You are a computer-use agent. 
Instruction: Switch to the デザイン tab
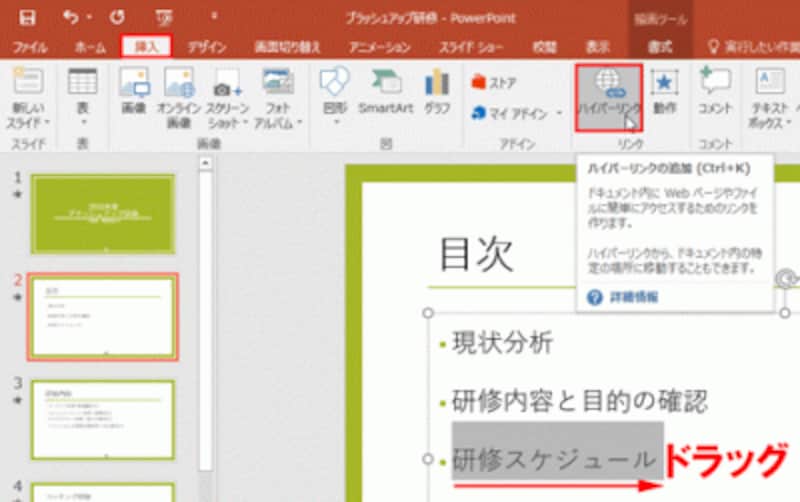pos(207,47)
